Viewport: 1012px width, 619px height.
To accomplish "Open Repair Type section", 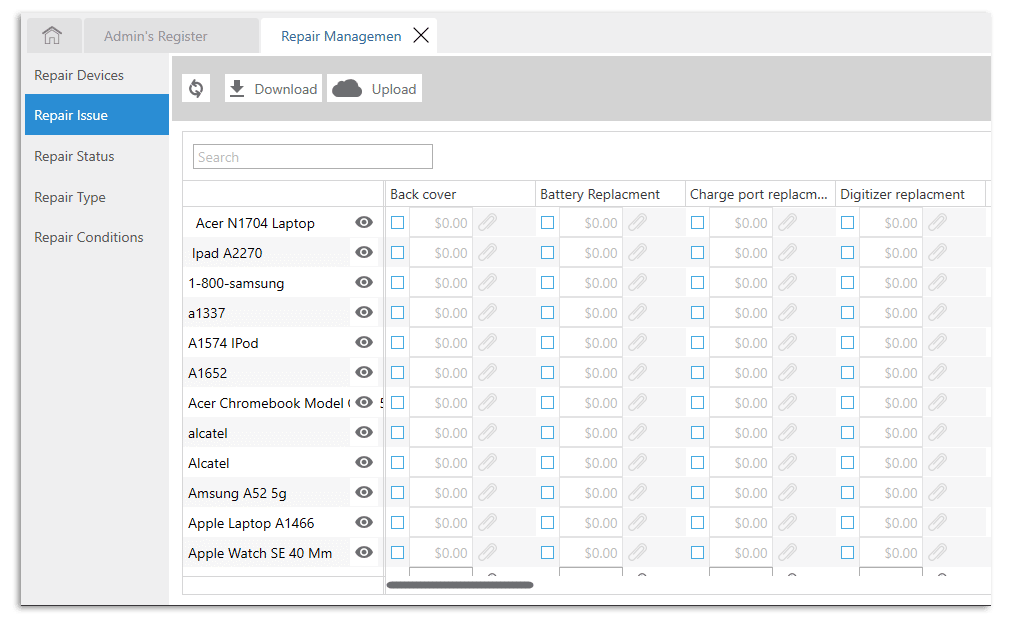I will pos(97,197).
